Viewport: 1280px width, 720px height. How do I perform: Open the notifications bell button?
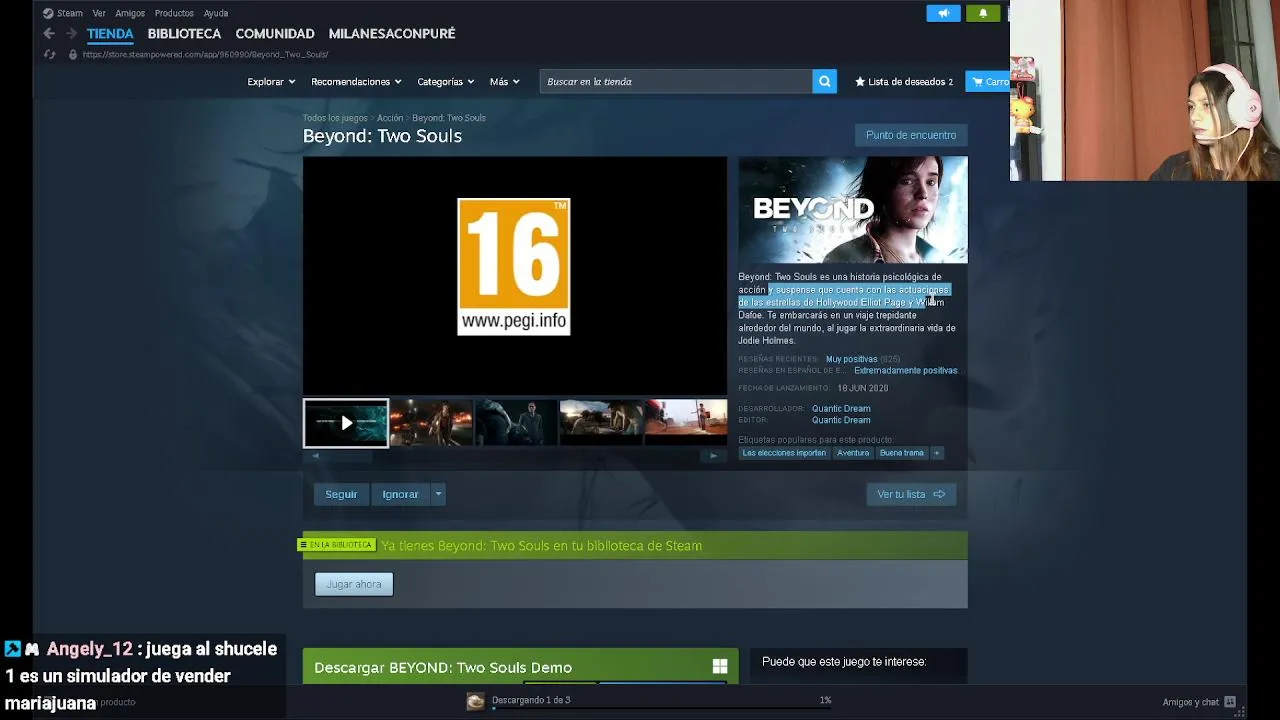point(983,13)
